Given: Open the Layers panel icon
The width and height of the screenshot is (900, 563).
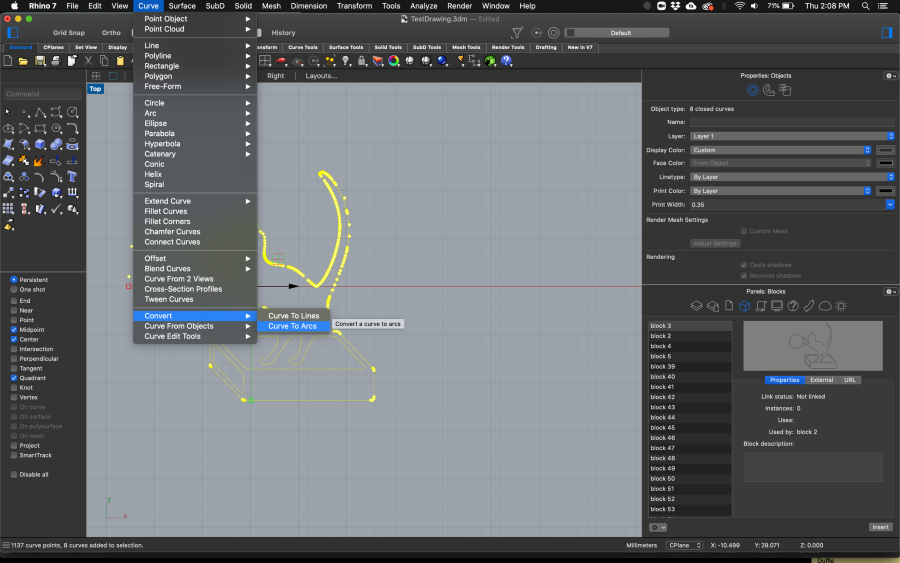Looking at the screenshot, I should click(697, 305).
